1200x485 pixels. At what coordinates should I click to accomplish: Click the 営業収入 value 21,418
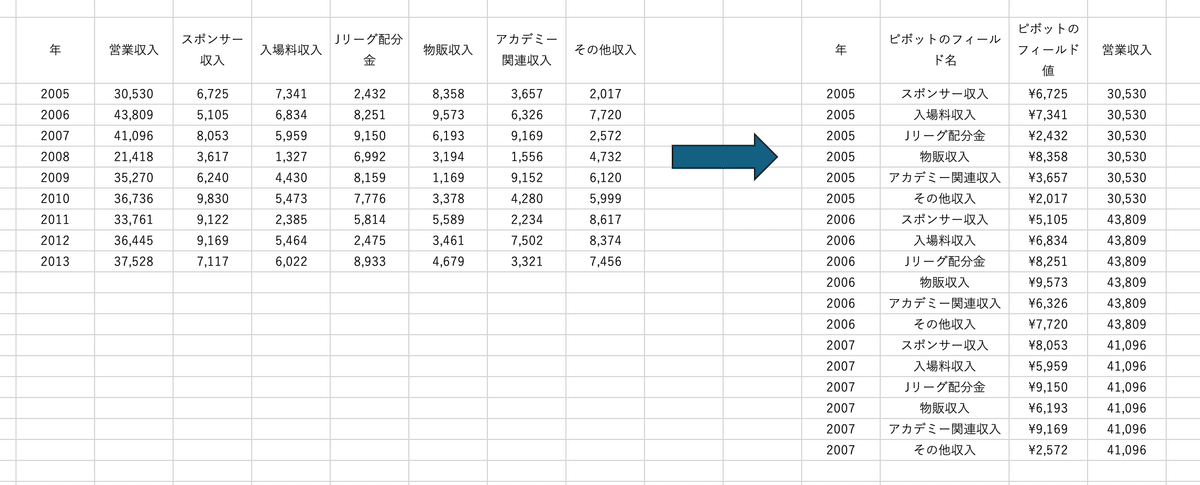pyautogui.click(x=133, y=156)
